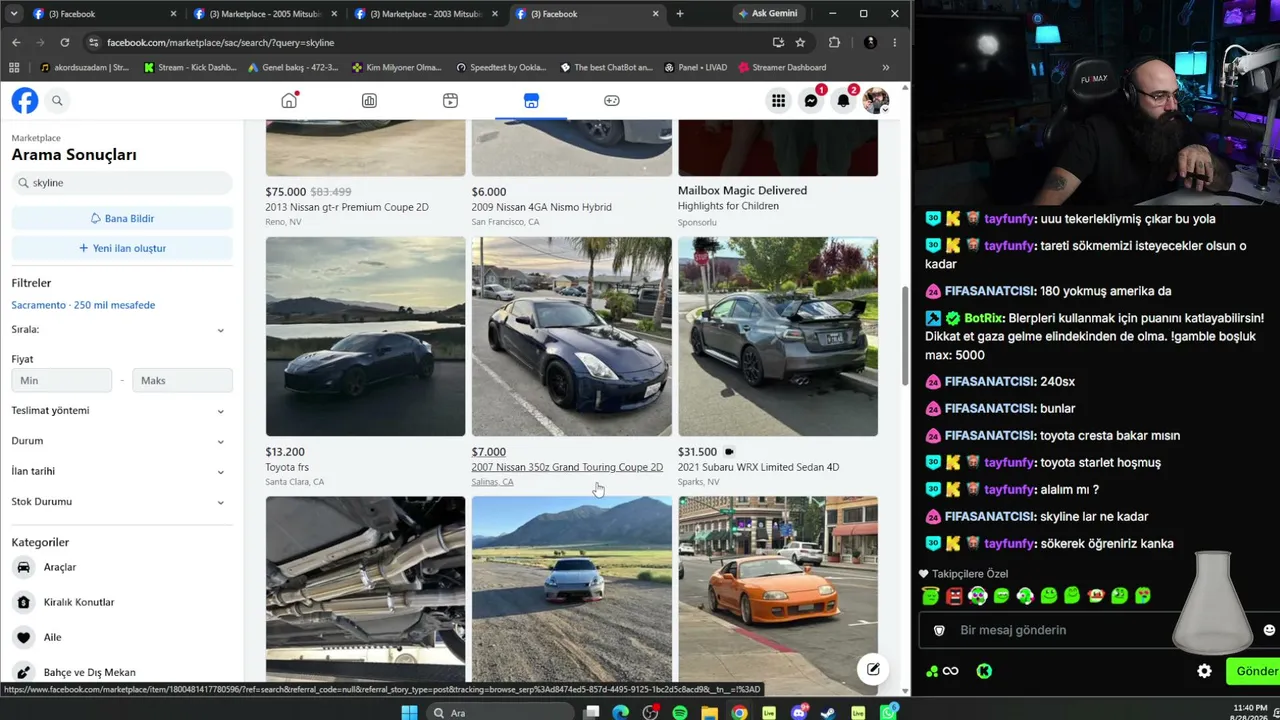Open the 2013 Nissan gt-r Premium Coupe title
The height and width of the screenshot is (720, 1280).
click(x=347, y=207)
